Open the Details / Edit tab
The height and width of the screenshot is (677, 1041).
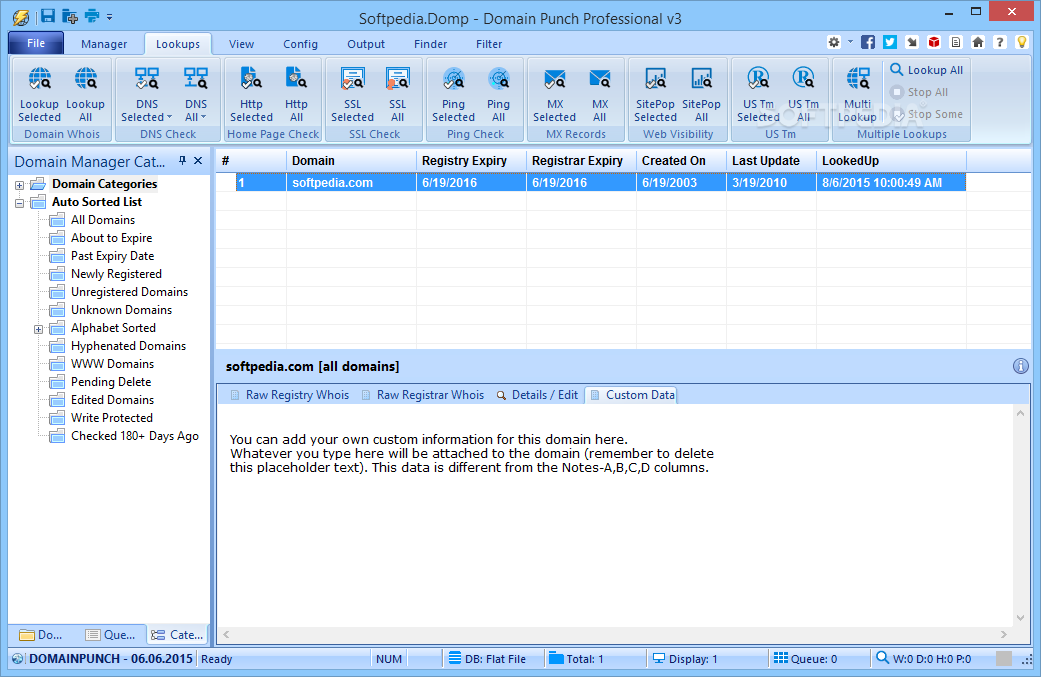(538, 395)
